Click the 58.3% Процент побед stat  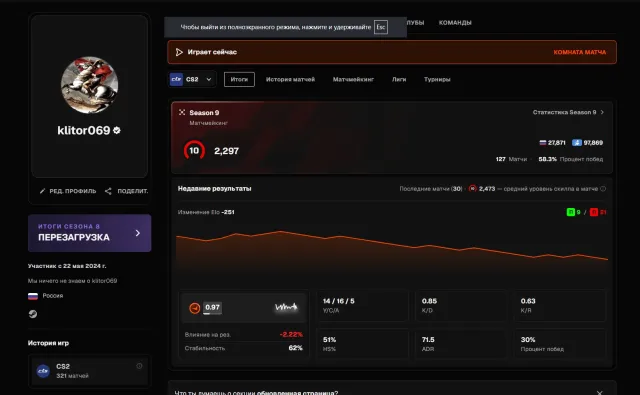point(571,159)
